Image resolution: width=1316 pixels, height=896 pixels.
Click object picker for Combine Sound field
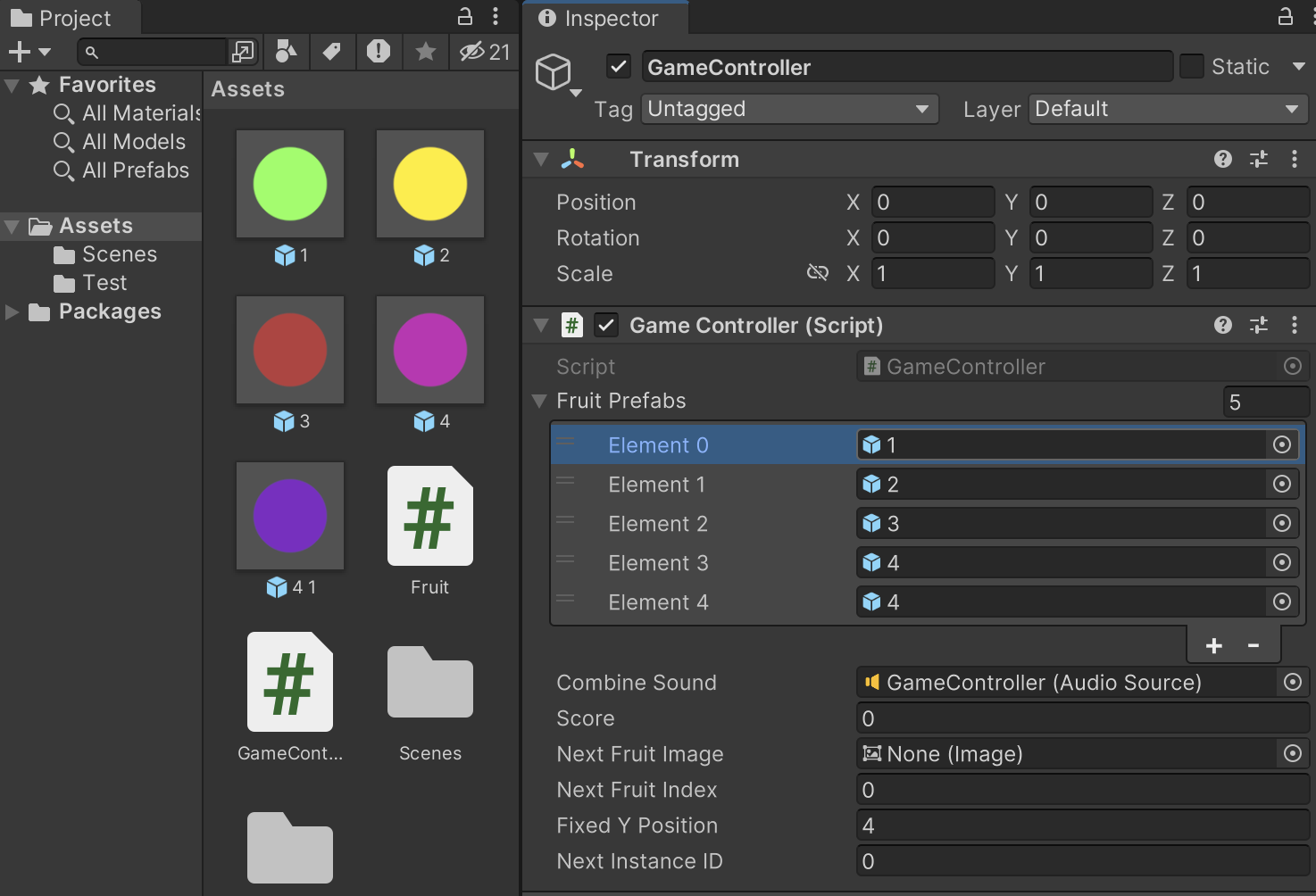(1292, 683)
